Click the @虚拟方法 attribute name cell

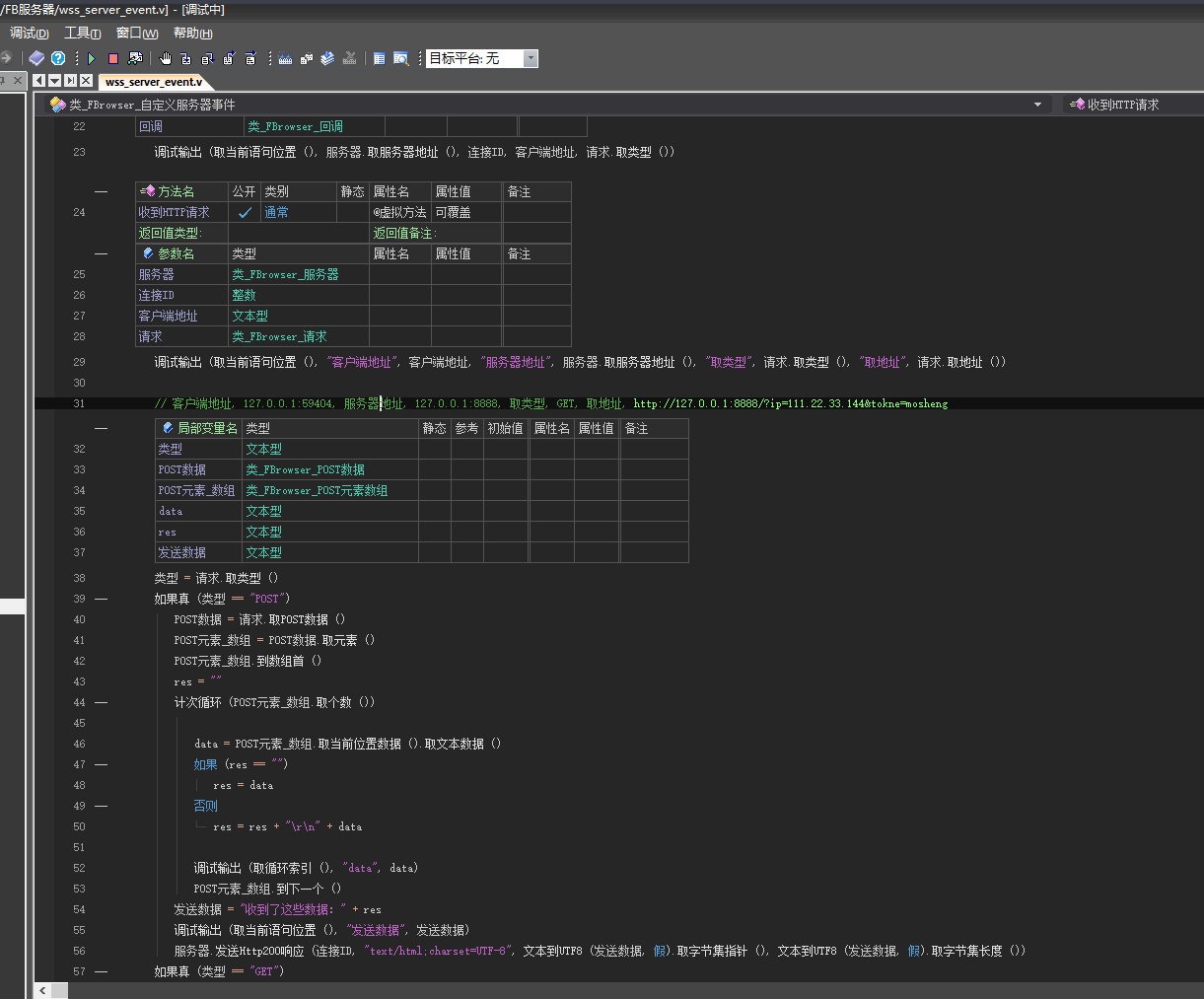click(x=400, y=212)
